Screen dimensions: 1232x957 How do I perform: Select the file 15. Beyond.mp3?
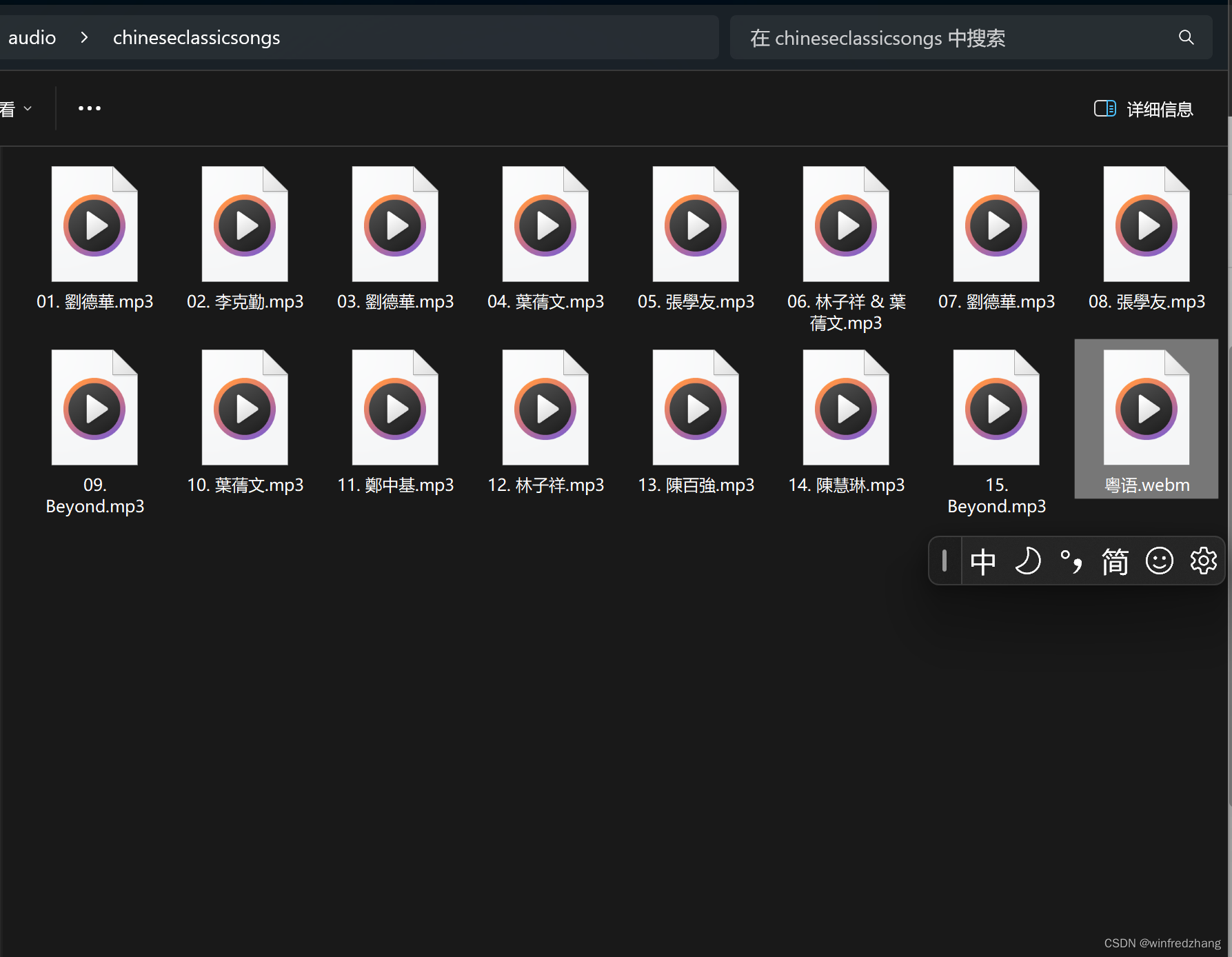point(996,432)
